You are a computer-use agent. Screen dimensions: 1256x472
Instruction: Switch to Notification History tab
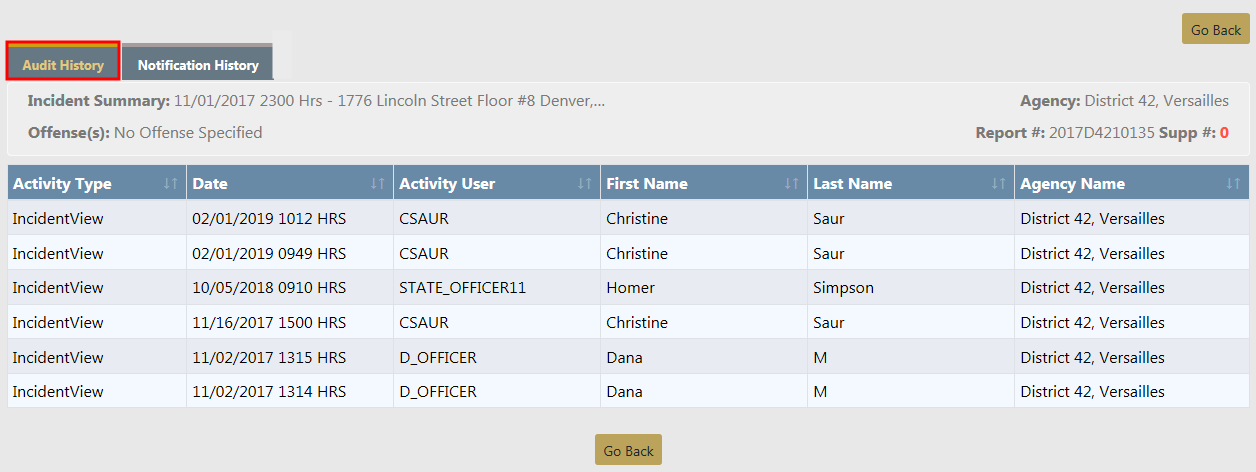[198, 65]
